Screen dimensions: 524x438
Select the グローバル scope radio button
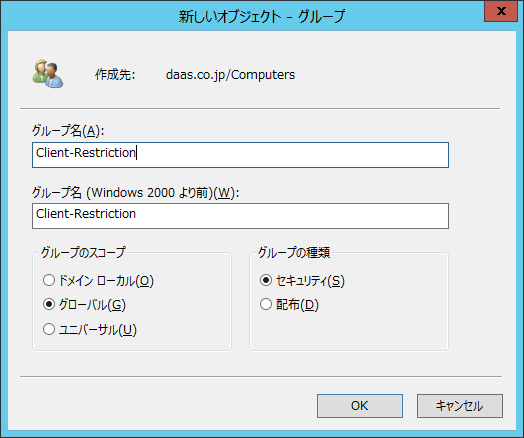click(49, 304)
